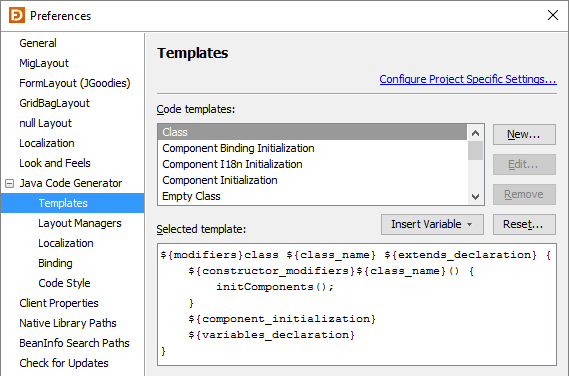Click the New... template button

(x=524, y=135)
